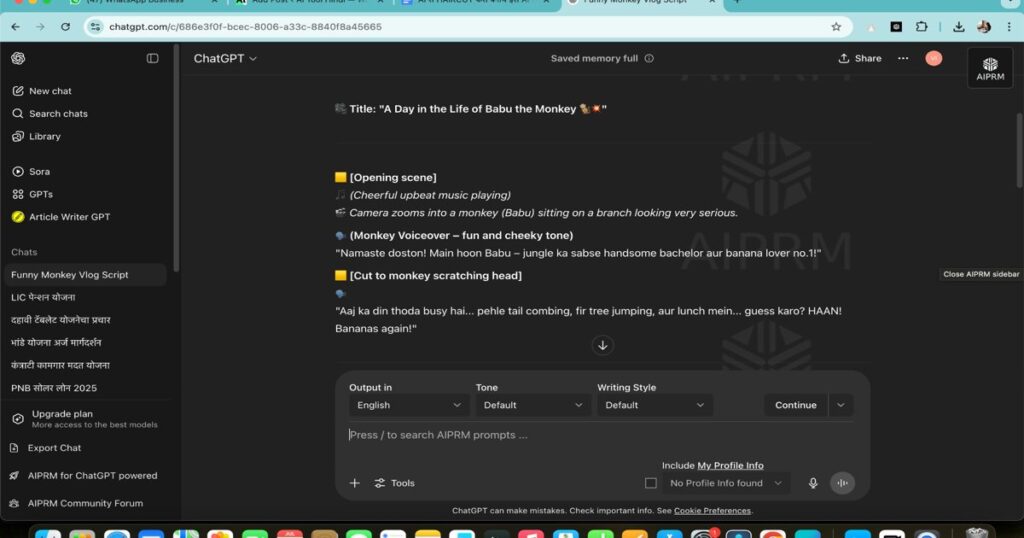Screen dimensions: 1024x538
Task: Open GPTs page
Action: (33, 194)
